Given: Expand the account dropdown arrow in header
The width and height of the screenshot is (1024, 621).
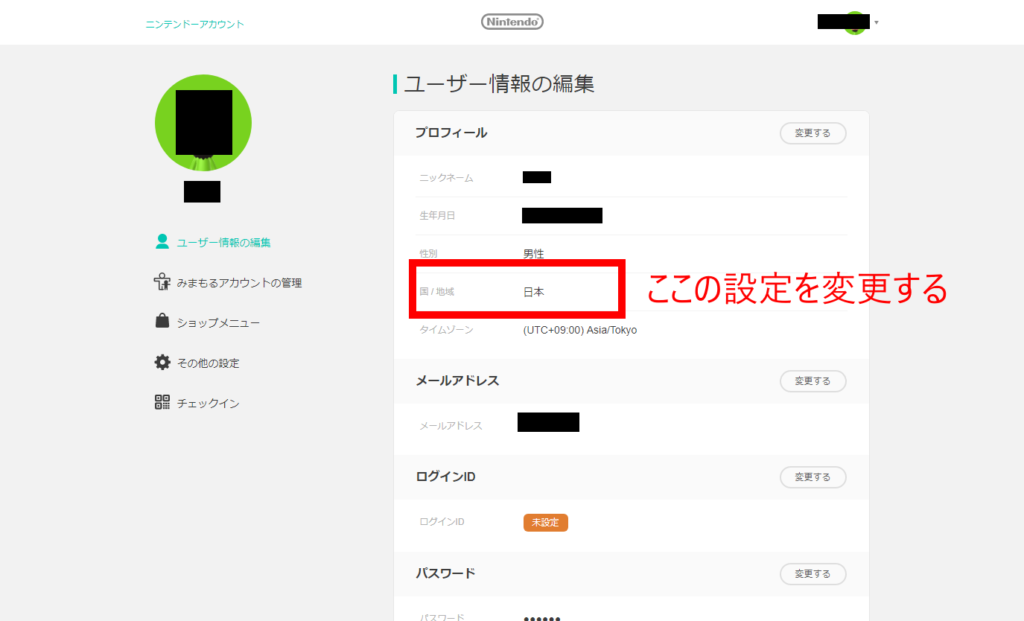Looking at the screenshot, I should click(x=877, y=22).
